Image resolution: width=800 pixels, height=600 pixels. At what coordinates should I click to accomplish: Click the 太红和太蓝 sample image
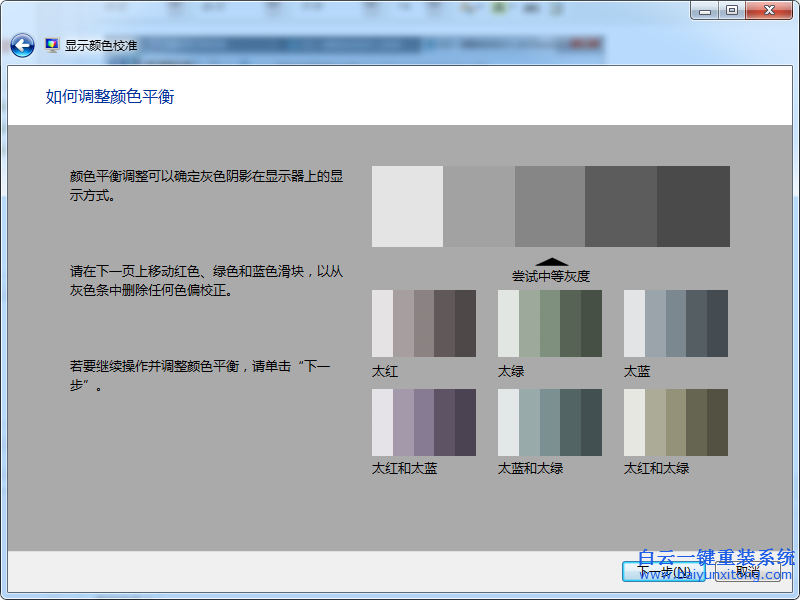pos(423,421)
